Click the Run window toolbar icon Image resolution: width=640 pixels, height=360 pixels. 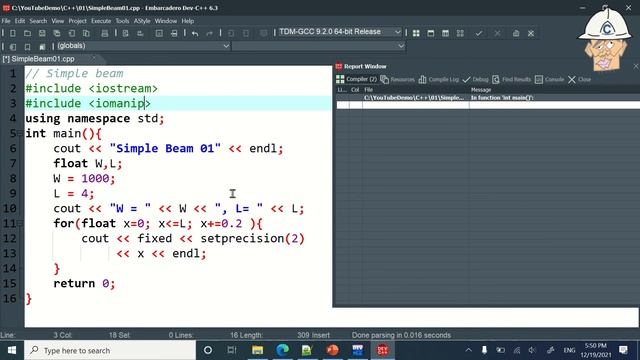point(431,33)
